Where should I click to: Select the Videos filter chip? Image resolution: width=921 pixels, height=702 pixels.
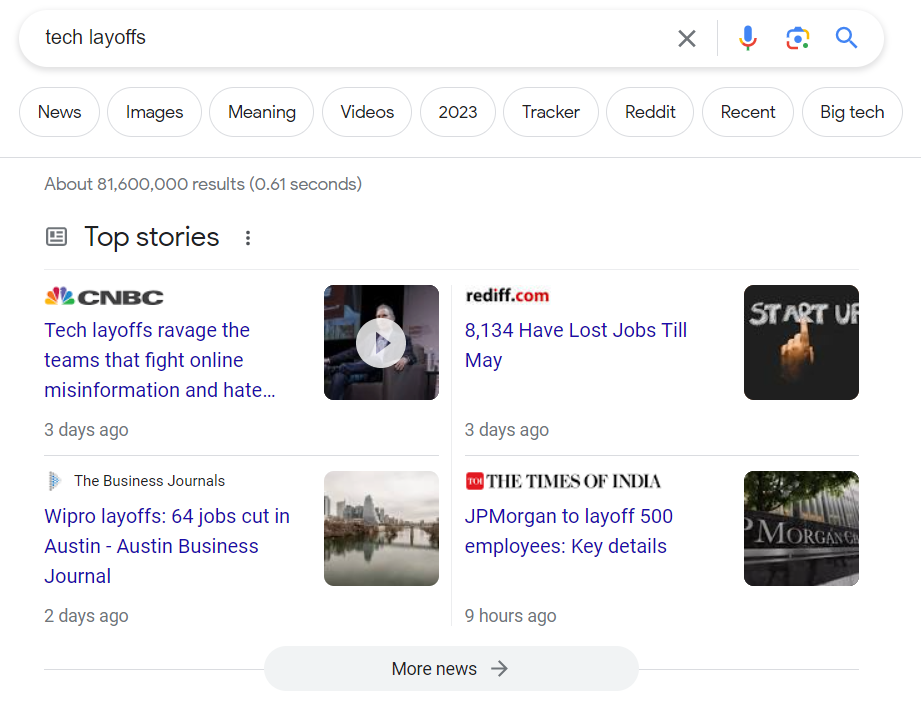coord(367,112)
